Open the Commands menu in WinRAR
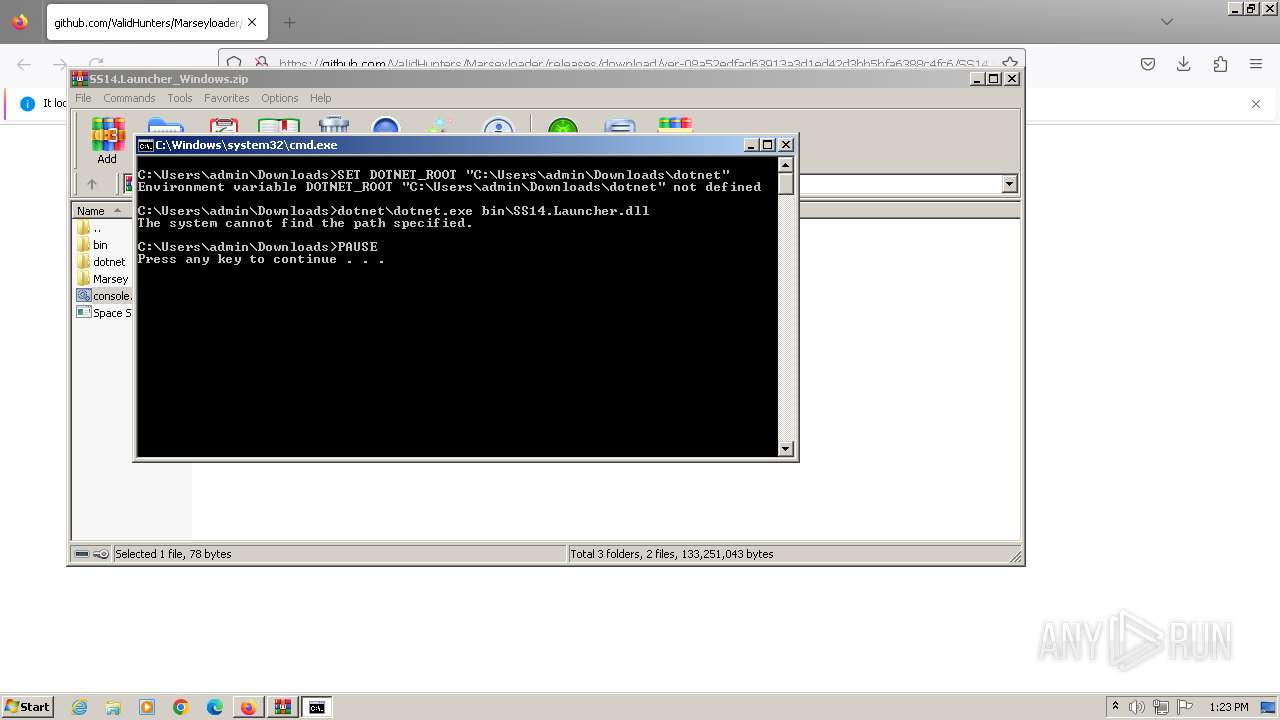Screen dimensions: 1280x720 pos(129,98)
